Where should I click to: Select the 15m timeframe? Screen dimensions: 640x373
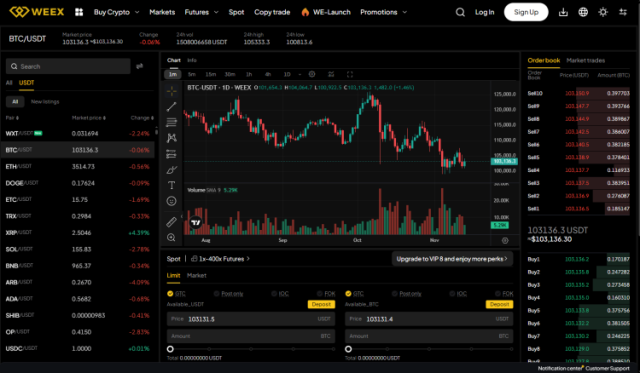coord(211,74)
